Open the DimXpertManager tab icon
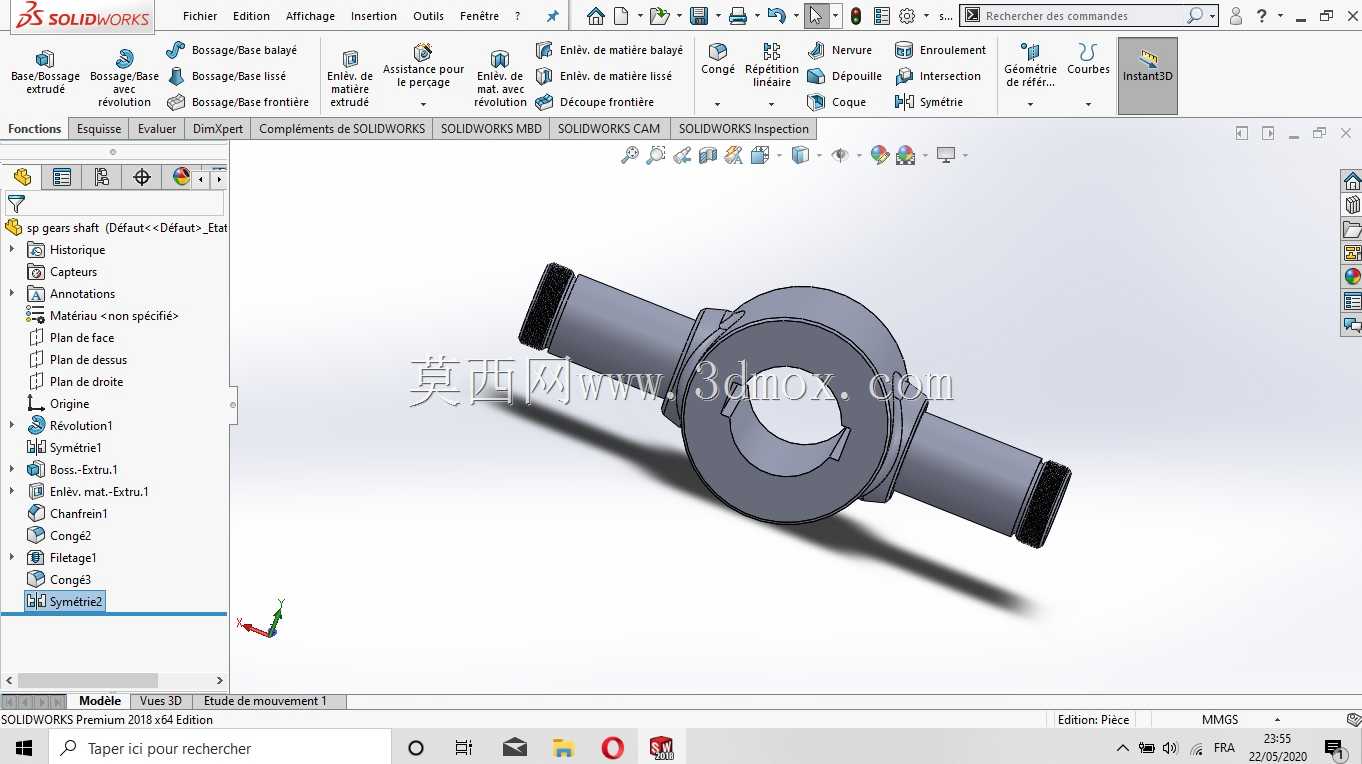This screenshot has width=1362, height=764. point(142,177)
